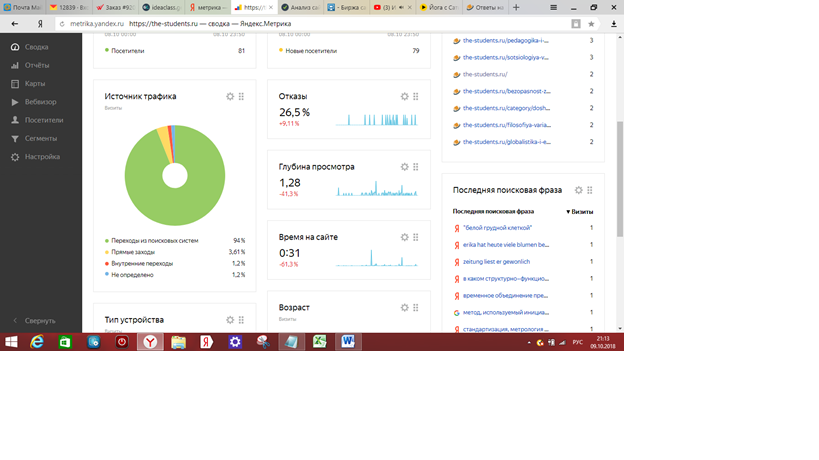Click the drag handle of Тип устройства widget
This screenshot has width=819, height=460.
coord(241,320)
